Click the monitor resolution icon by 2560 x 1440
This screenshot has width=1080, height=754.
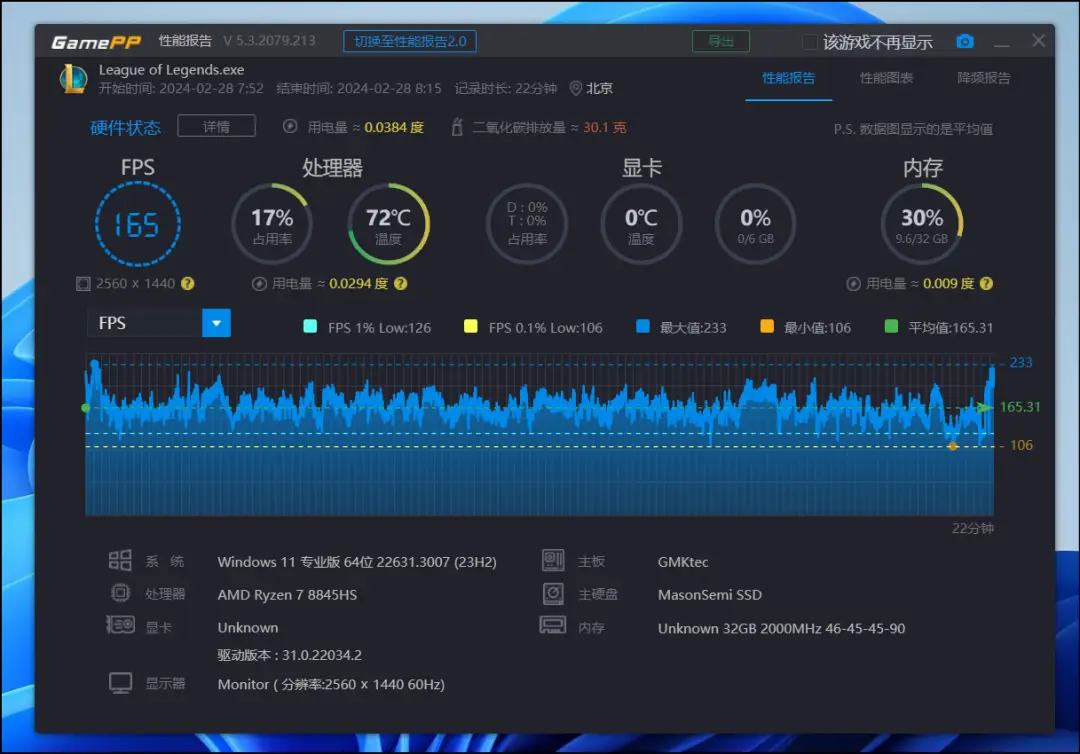[x=83, y=284]
